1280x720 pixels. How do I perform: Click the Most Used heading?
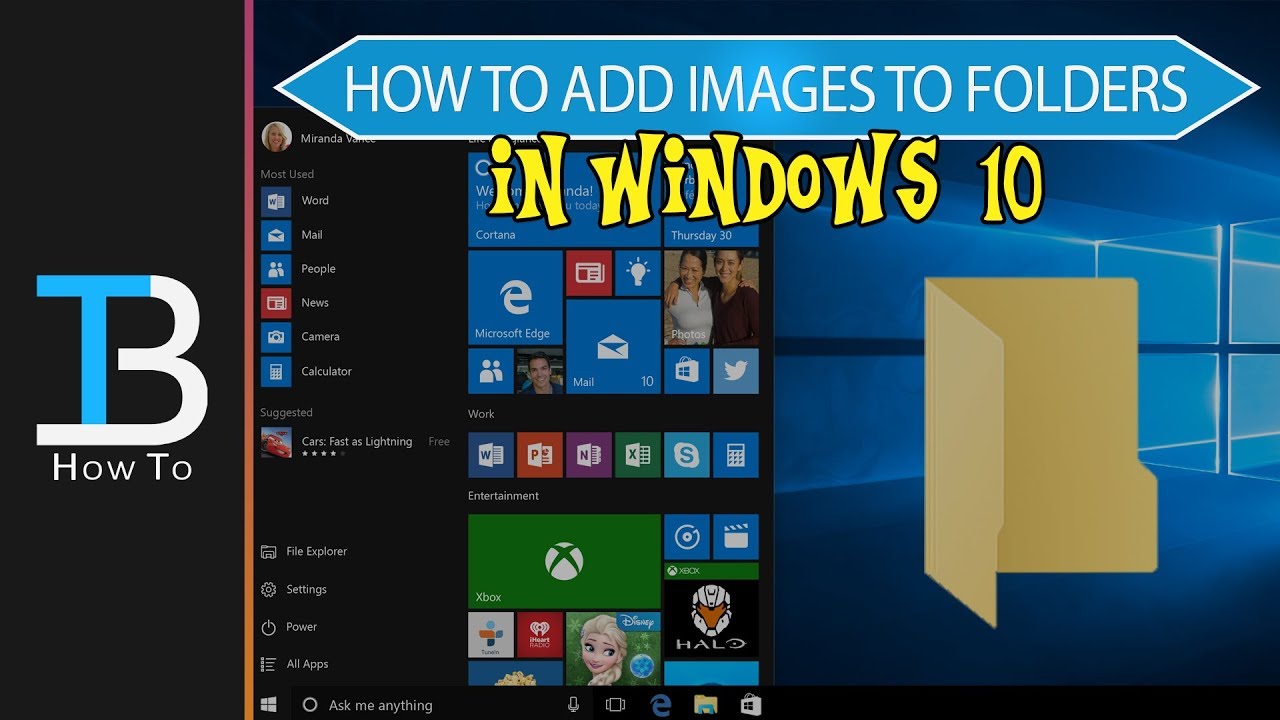point(287,174)
